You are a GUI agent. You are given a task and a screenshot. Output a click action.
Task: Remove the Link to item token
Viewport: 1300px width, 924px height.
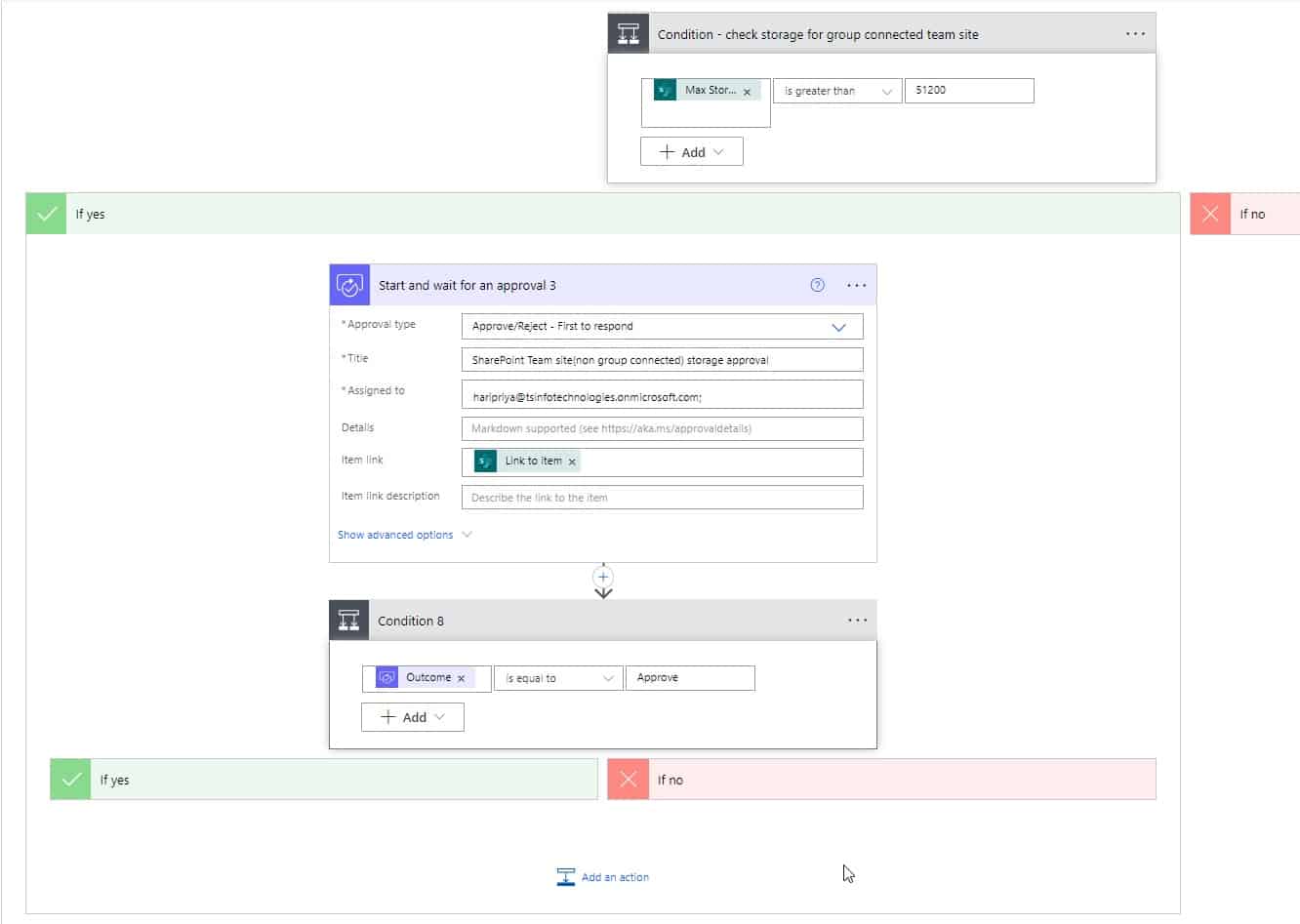point(572,462)
